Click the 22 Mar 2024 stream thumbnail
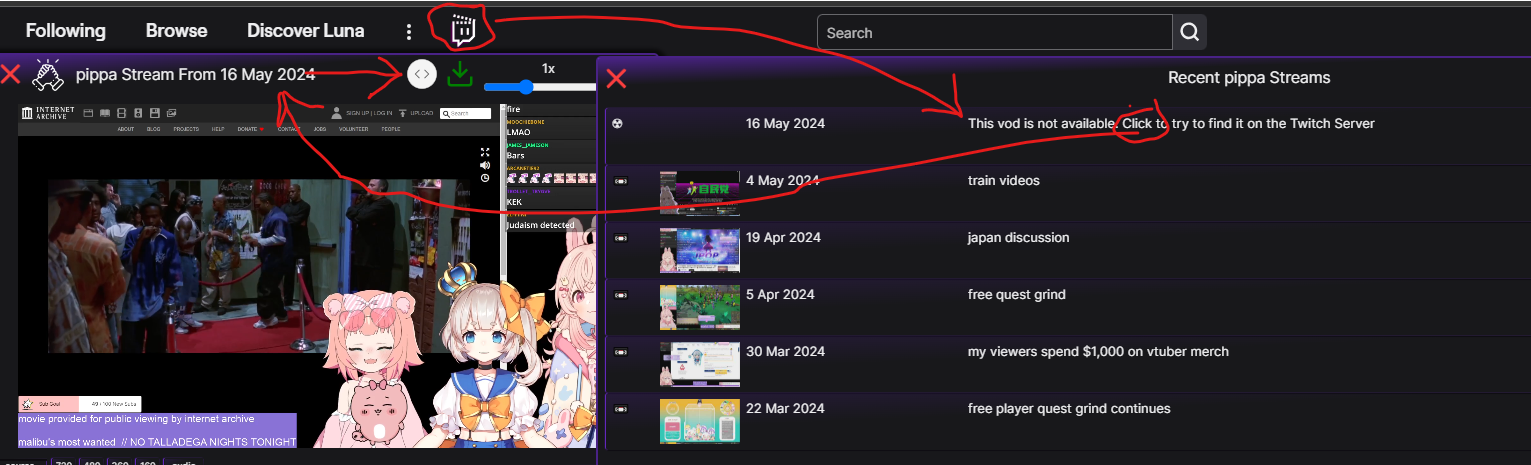1531x465 pixels. 700,420
